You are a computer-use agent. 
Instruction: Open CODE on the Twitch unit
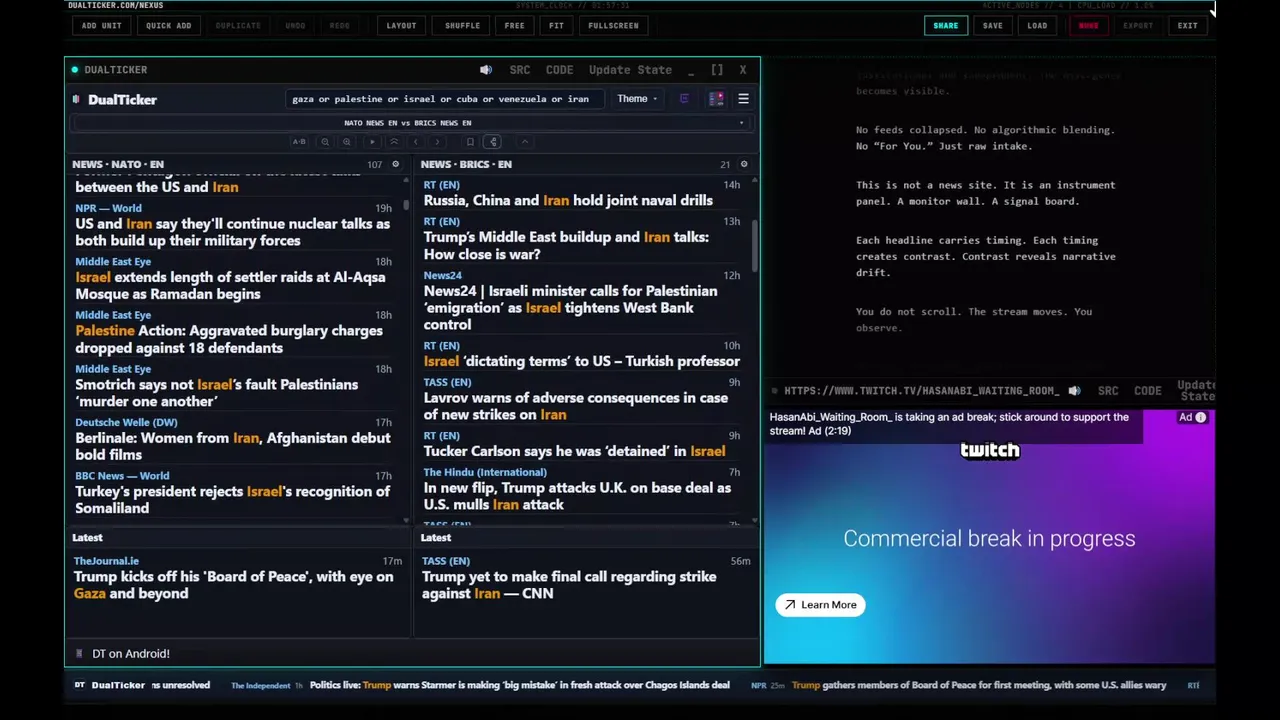pos(1147,391)
